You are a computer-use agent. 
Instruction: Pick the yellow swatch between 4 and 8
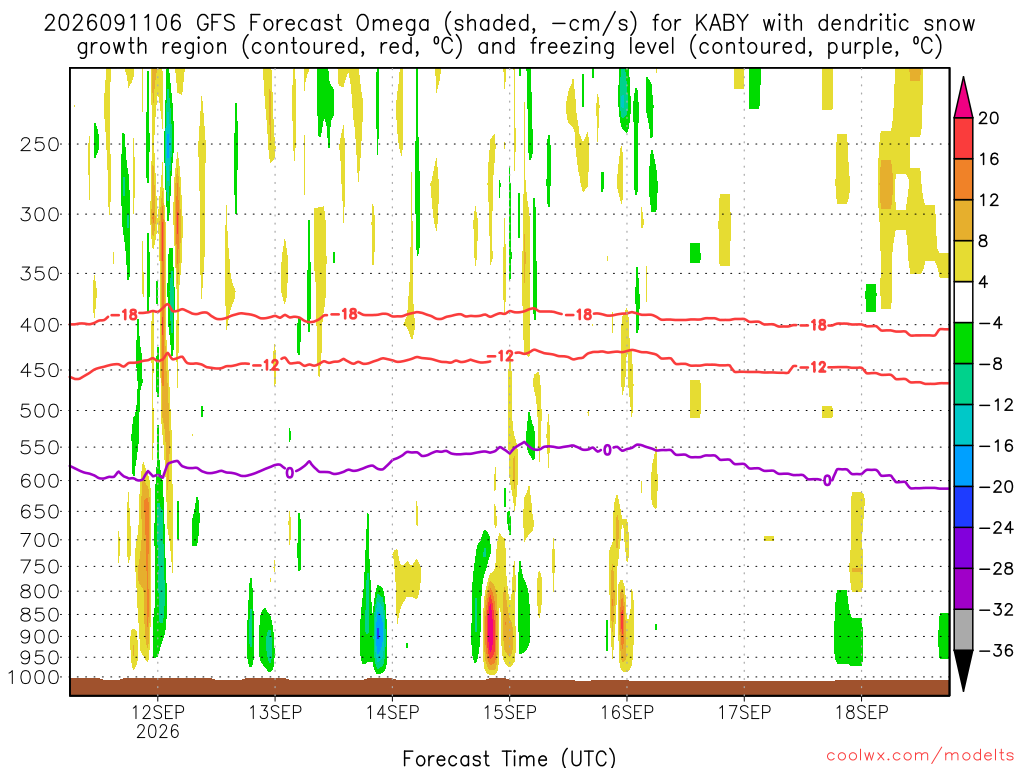(x=963, y=261)
